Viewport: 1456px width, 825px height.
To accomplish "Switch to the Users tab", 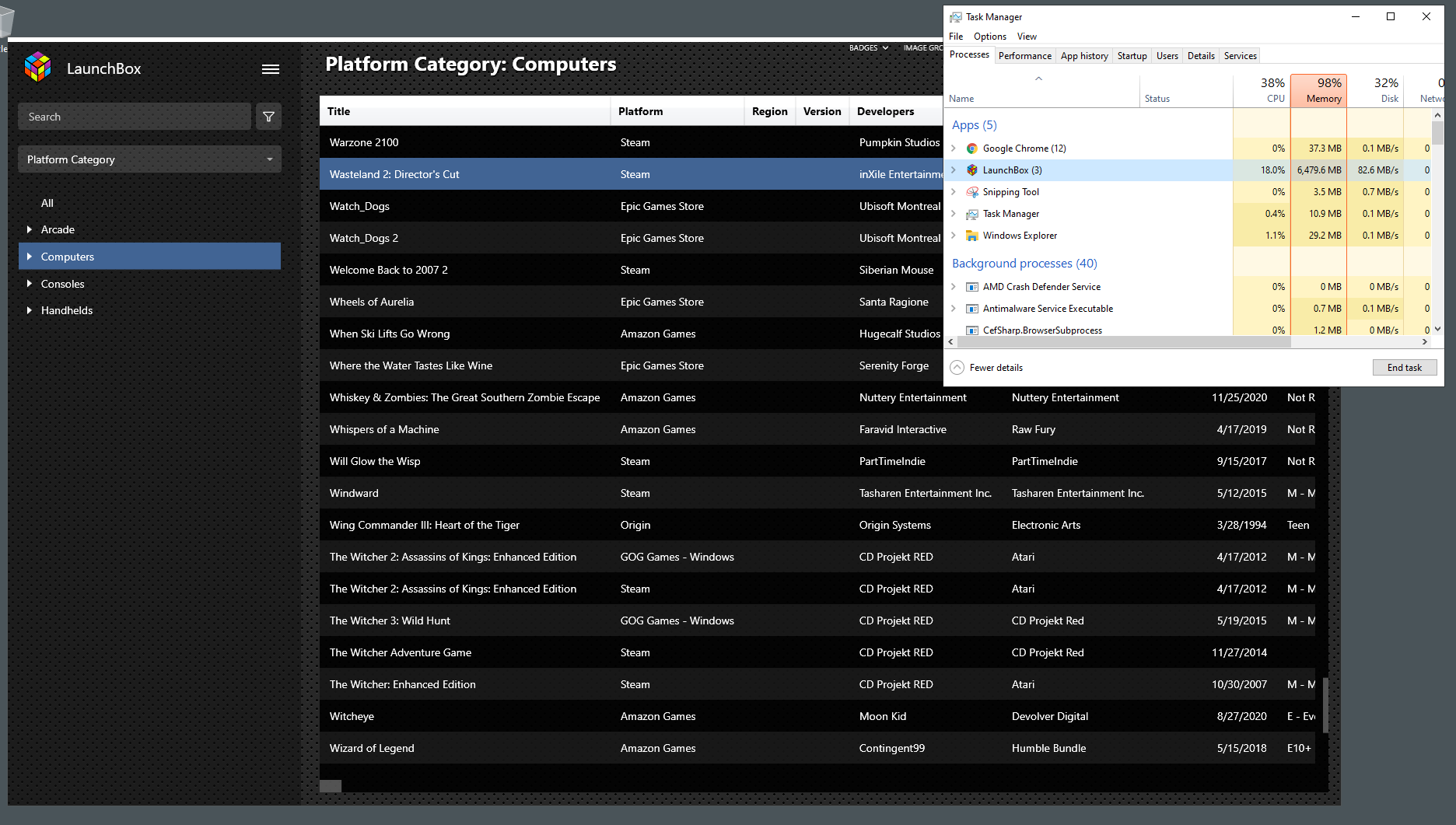I will [x=1167, y=56].
